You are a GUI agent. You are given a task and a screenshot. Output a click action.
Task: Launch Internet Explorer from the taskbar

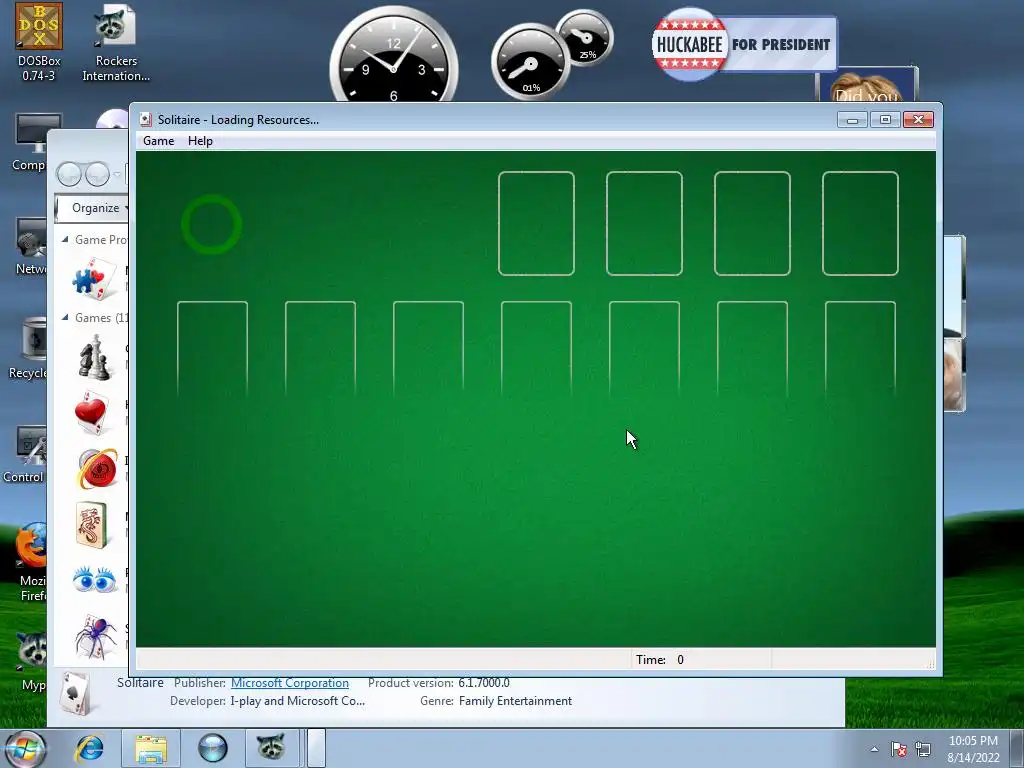(x=89, y=748)
